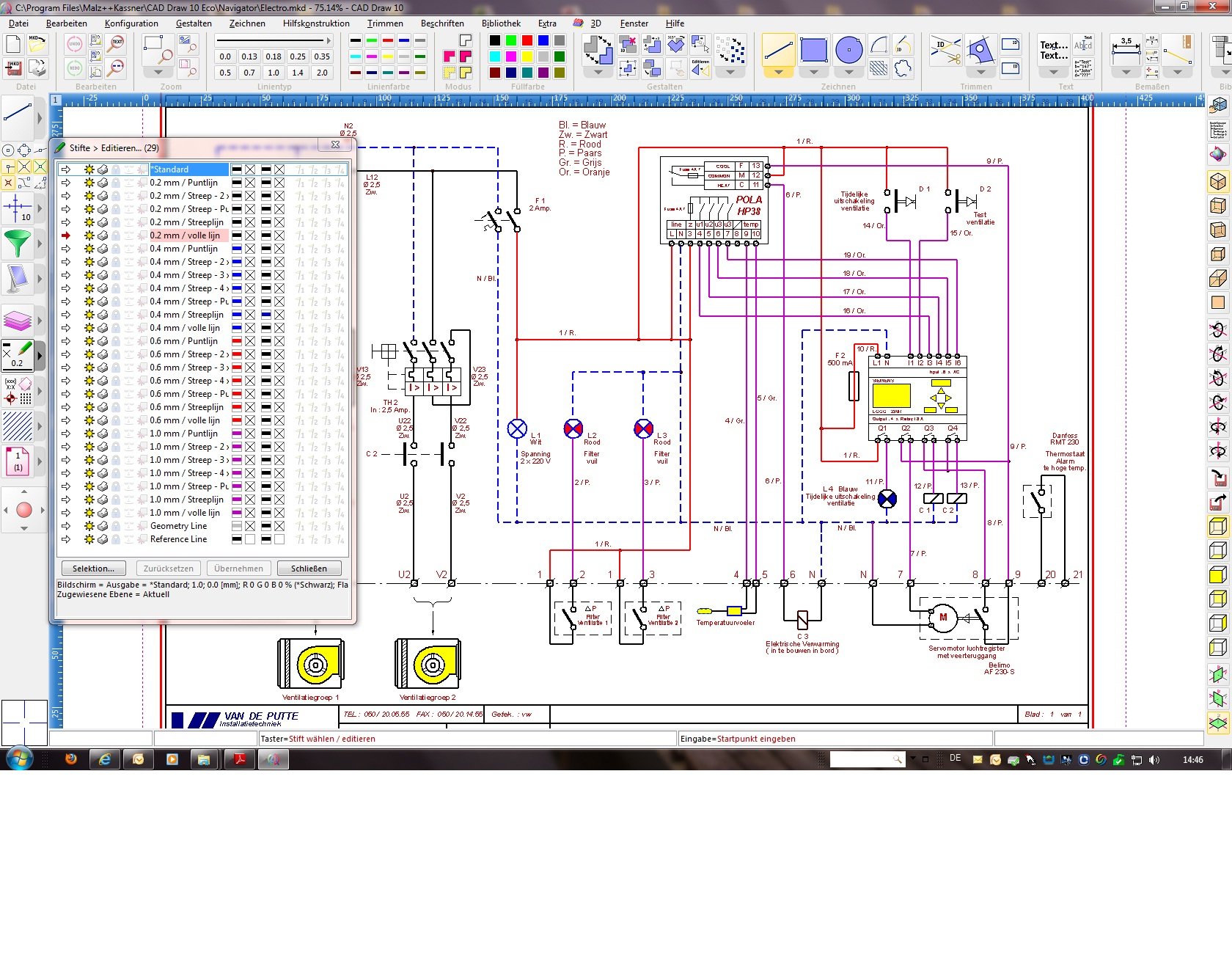Click the red record sphere icon
This screenshot has height=961, width=1232.
pyautogui.click(x=24, y=510)
